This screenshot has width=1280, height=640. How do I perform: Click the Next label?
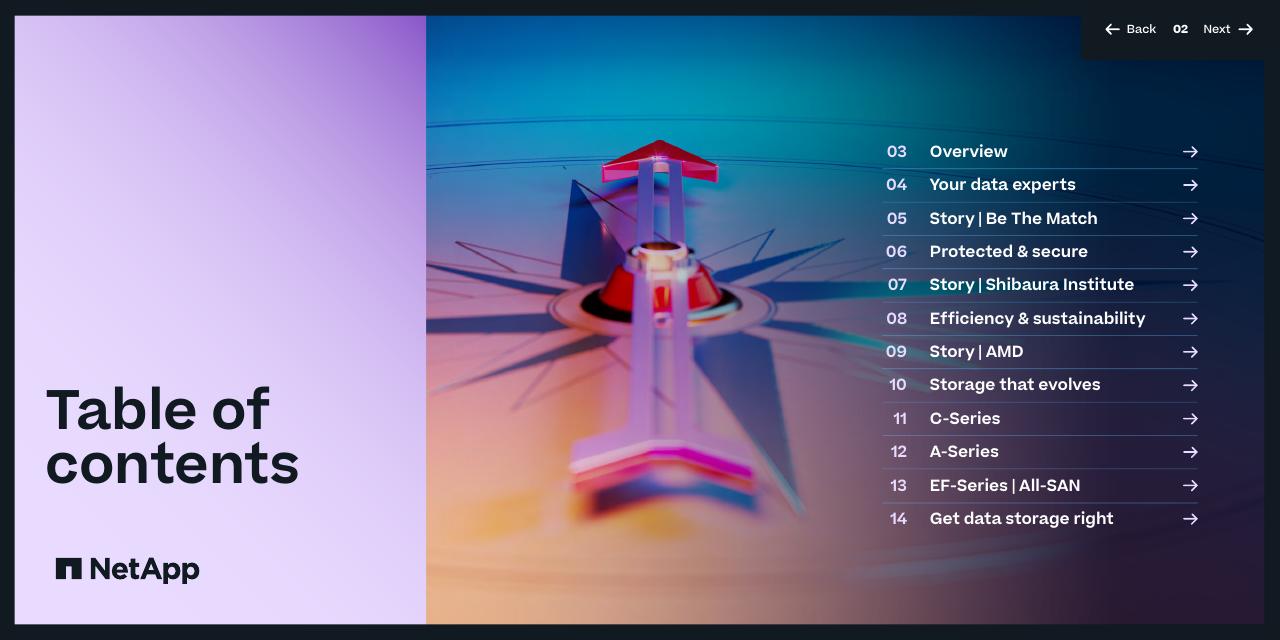pos(1216,29)
